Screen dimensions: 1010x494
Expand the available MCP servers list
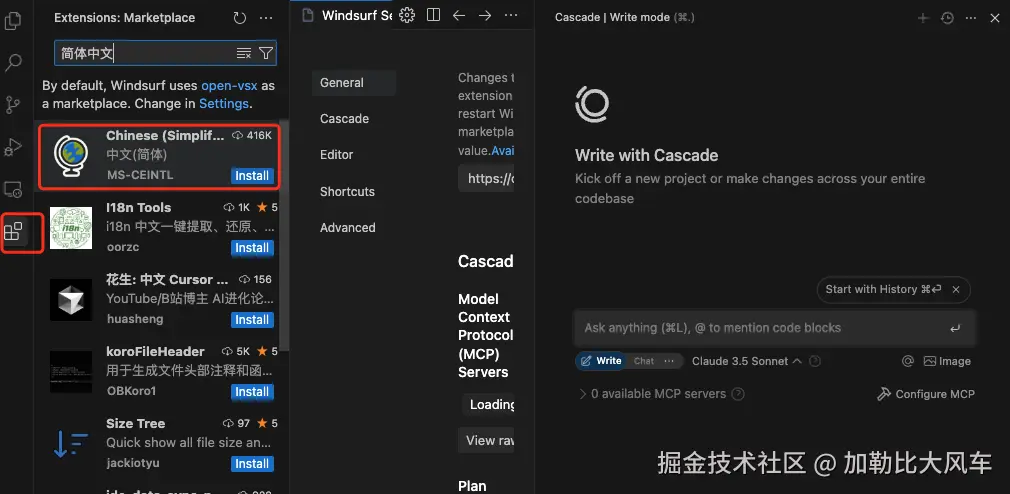click(653, 394)
